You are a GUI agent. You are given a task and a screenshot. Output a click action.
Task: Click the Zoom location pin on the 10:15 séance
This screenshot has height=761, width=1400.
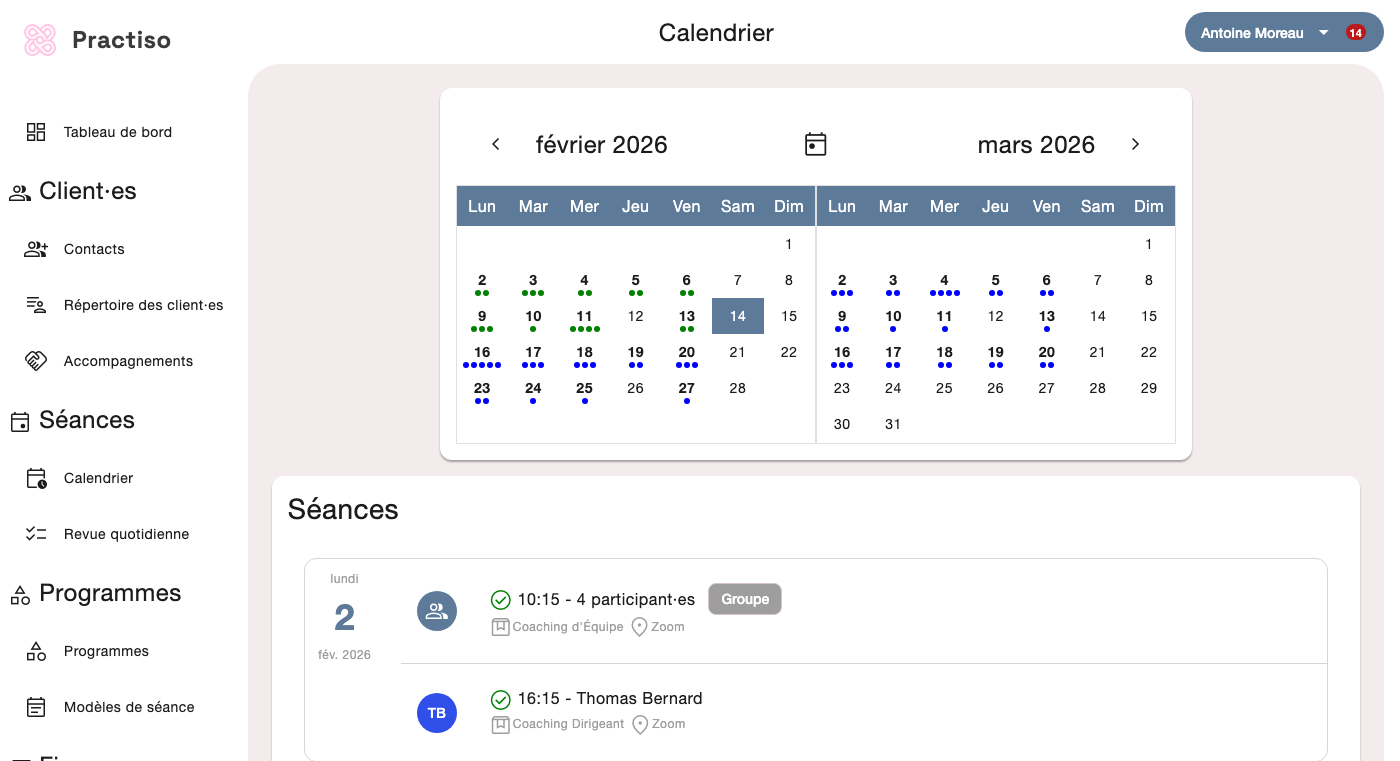(x=638, y=627)
